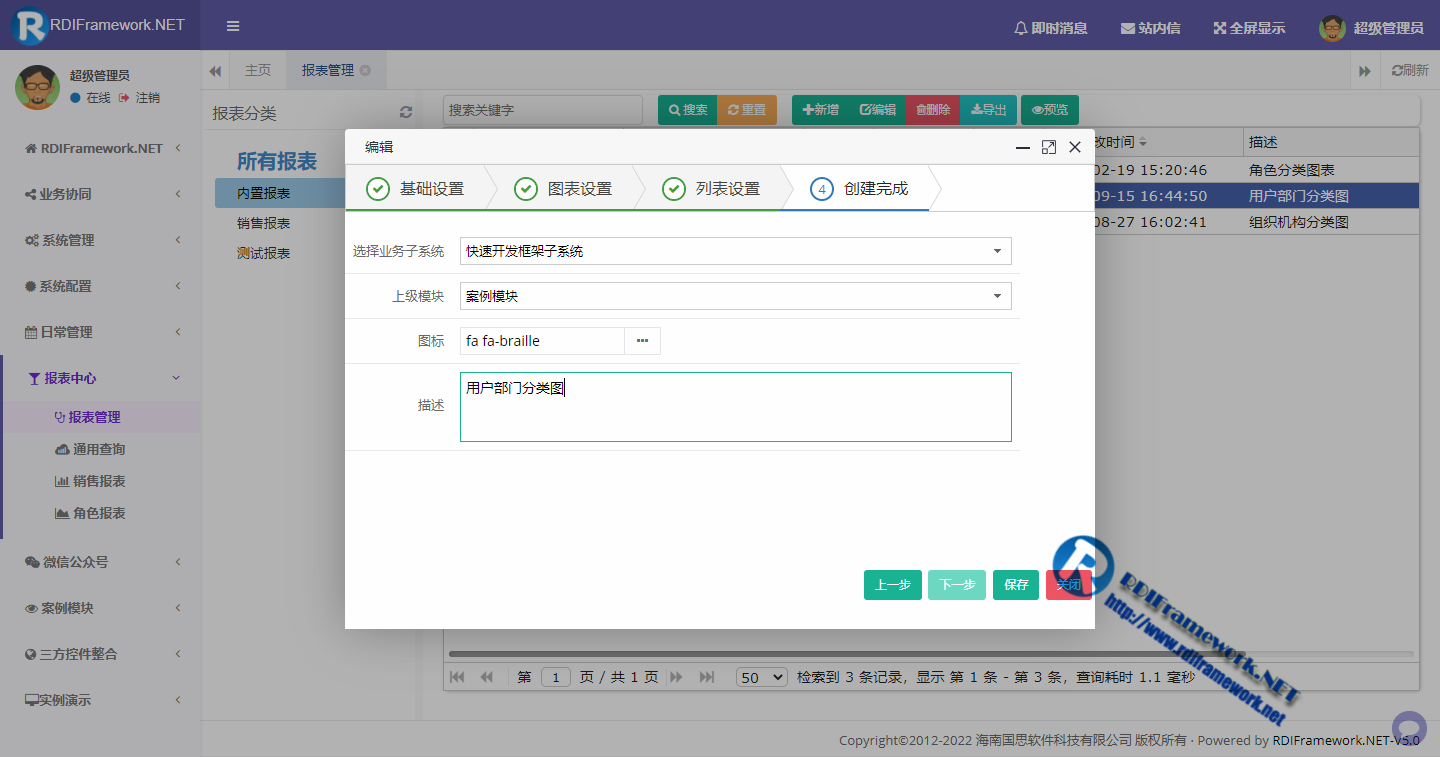The height and width of the screenshot is (757, 1440).
Task: Click the RDIFramework.NET logo
Action: coord(100,25)
